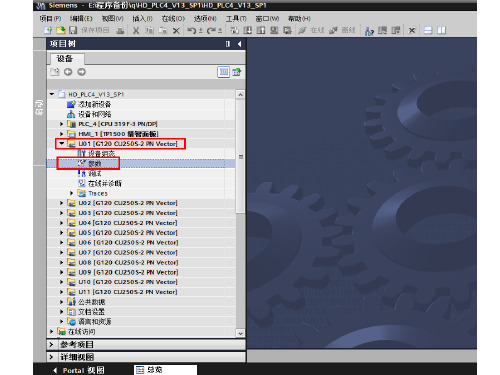Click navigate back arrow in project tree
500x375 pixels.
[68, 72]
